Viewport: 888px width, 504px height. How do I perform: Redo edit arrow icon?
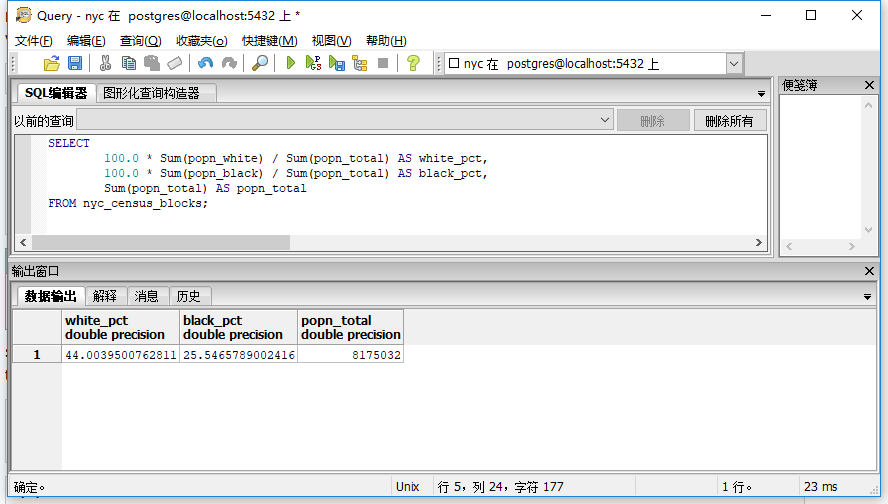pyautogui.click(x=229, y=63)
